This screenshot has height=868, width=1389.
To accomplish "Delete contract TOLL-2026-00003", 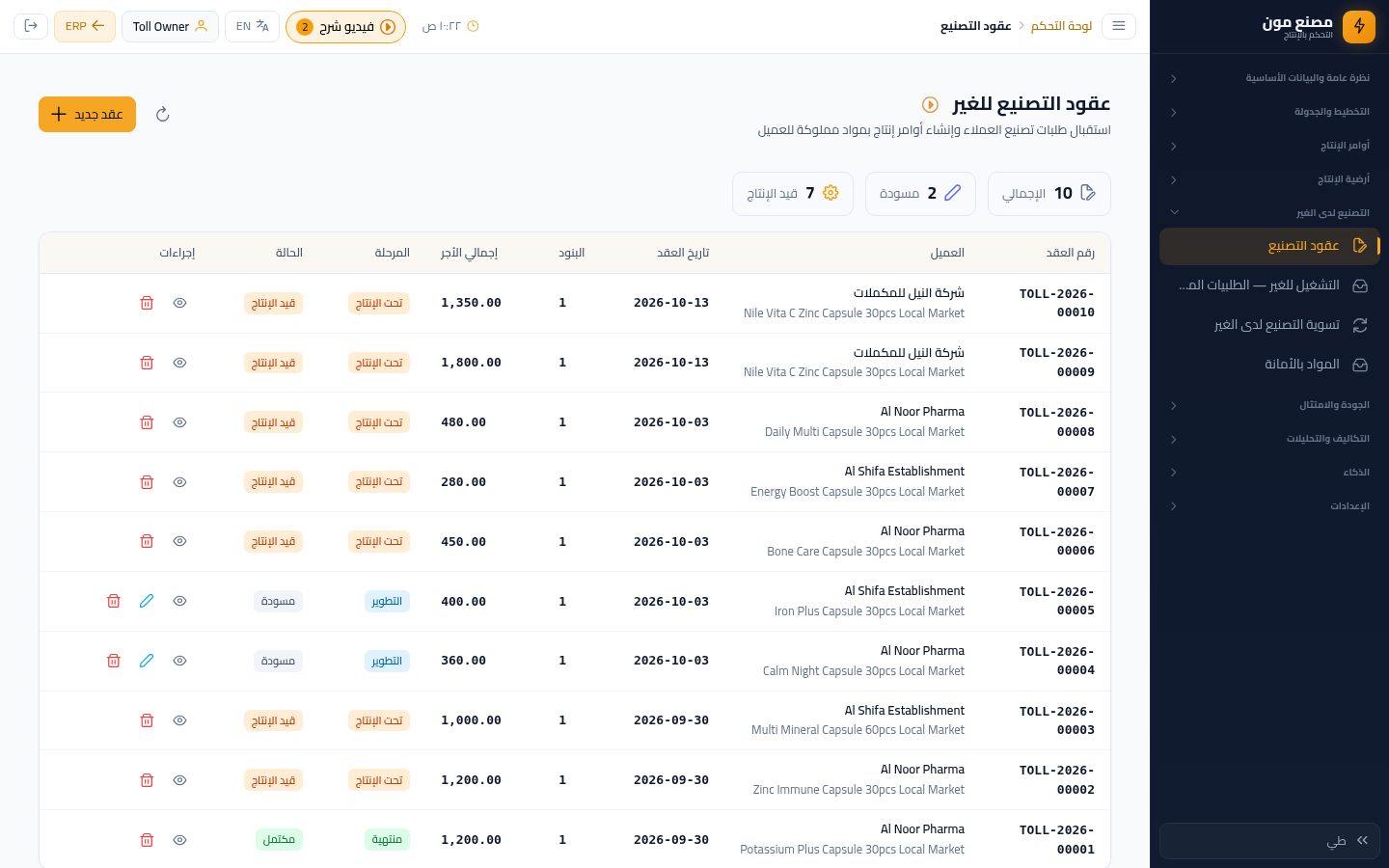I will 147,720.
